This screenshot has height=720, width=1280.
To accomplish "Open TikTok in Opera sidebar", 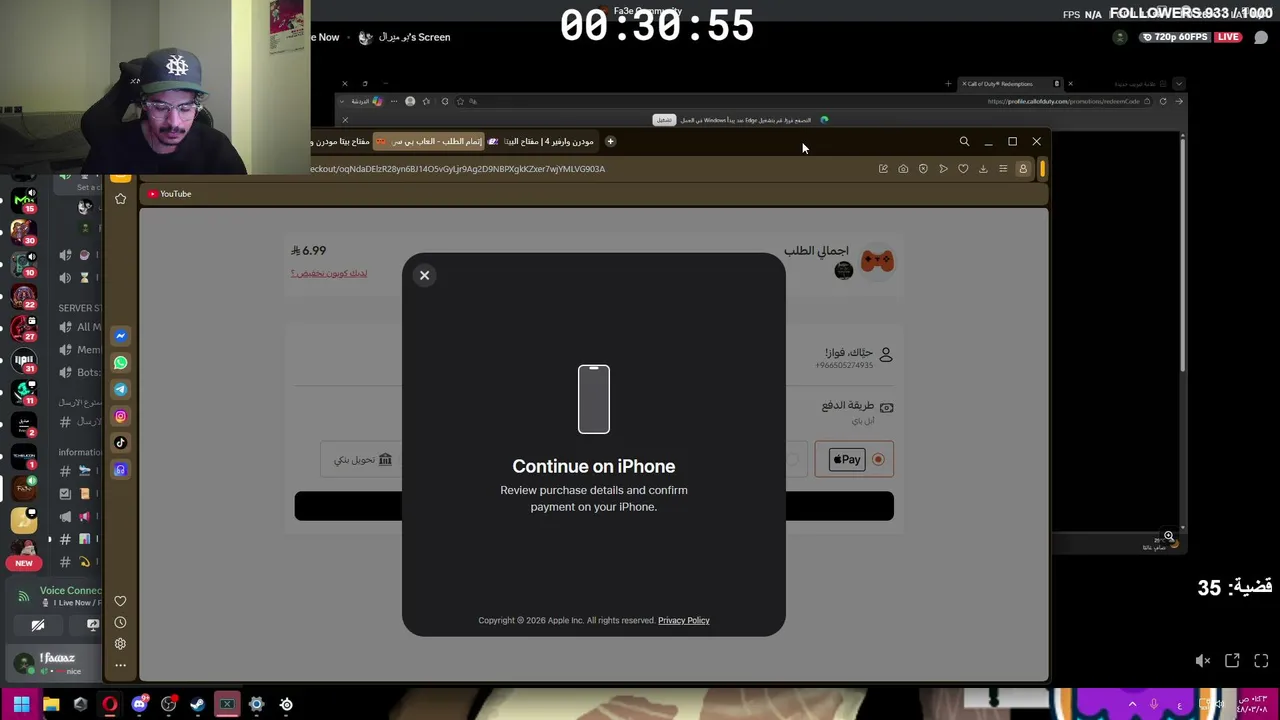I will (120, 443).
